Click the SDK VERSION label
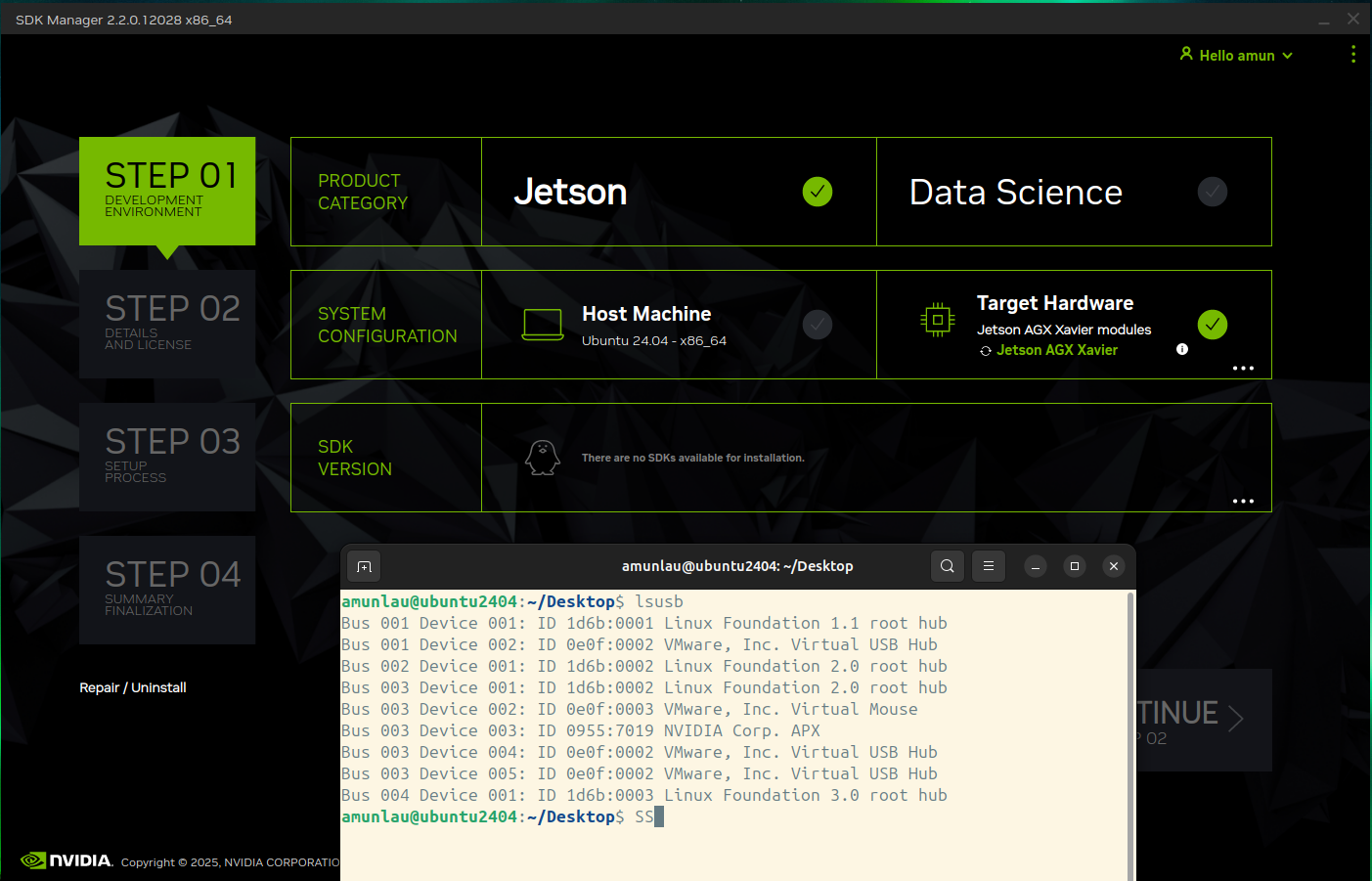The height and width of the screenshot is (881, 1372). 355,458
